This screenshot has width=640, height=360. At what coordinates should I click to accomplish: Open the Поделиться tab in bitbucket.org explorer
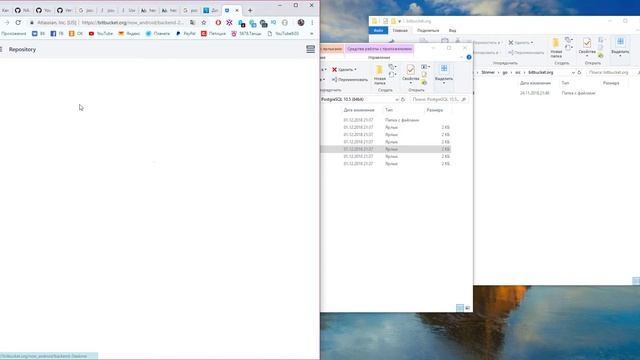click(x=428, y=31)
